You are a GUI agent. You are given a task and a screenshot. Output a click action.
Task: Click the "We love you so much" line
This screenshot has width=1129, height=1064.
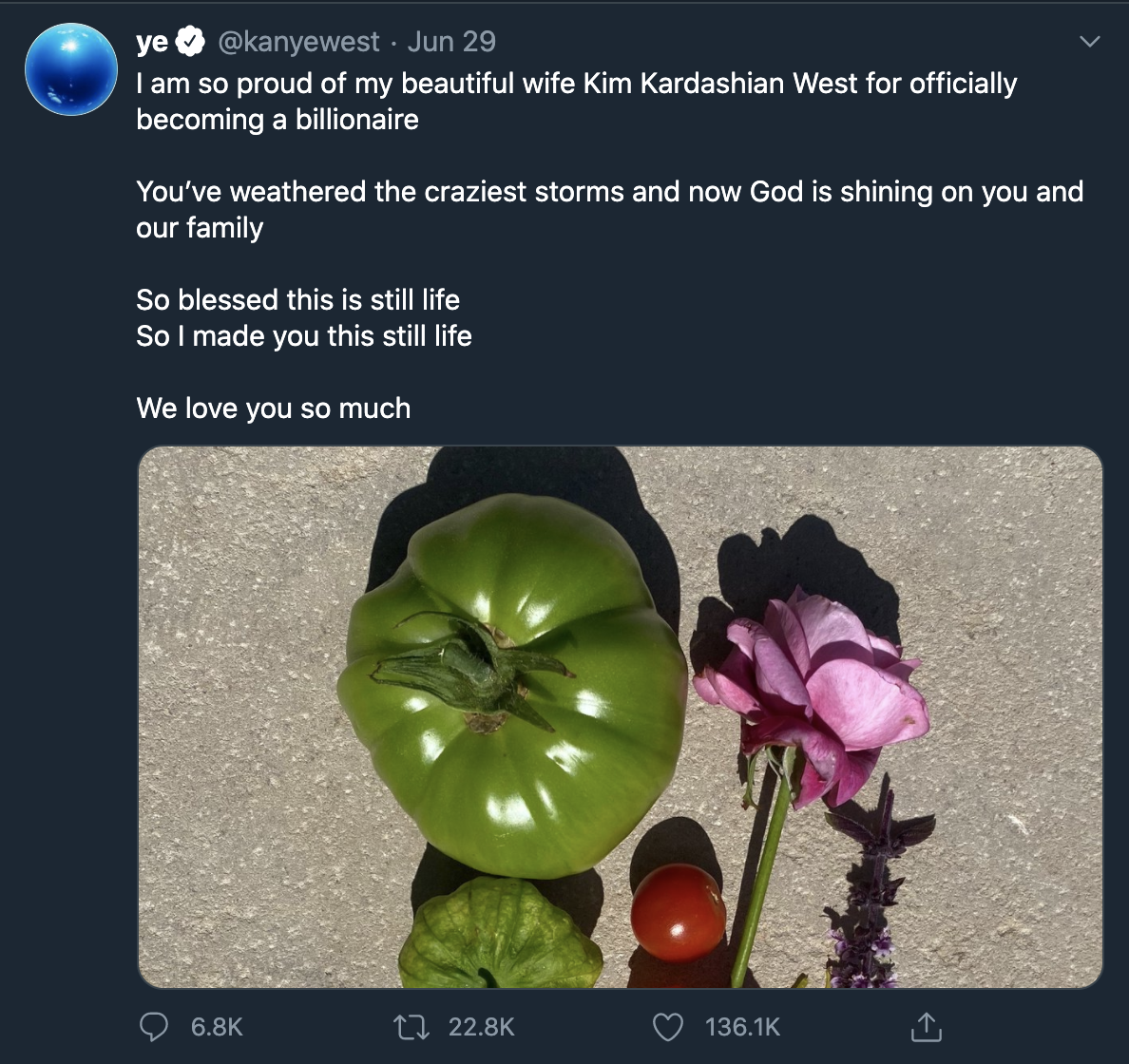pyautogui.click(x=274, y=408)
